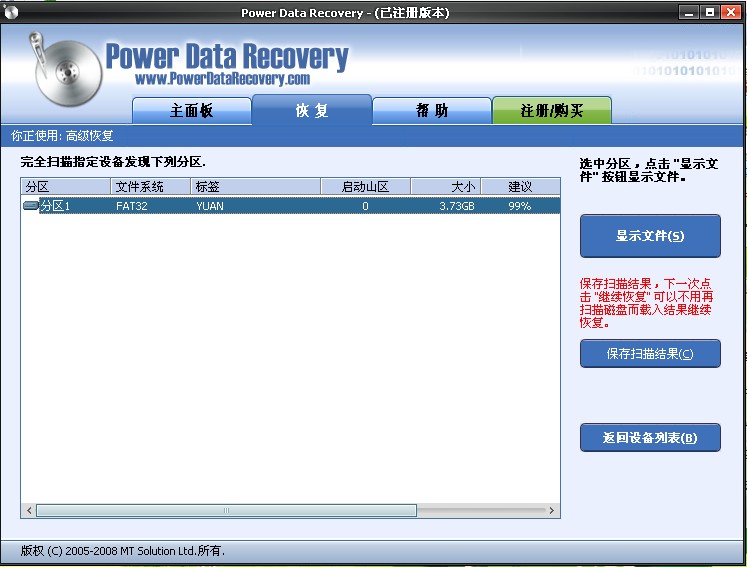
Task: Click the boot sector value 0
Action: coord(365,206)
